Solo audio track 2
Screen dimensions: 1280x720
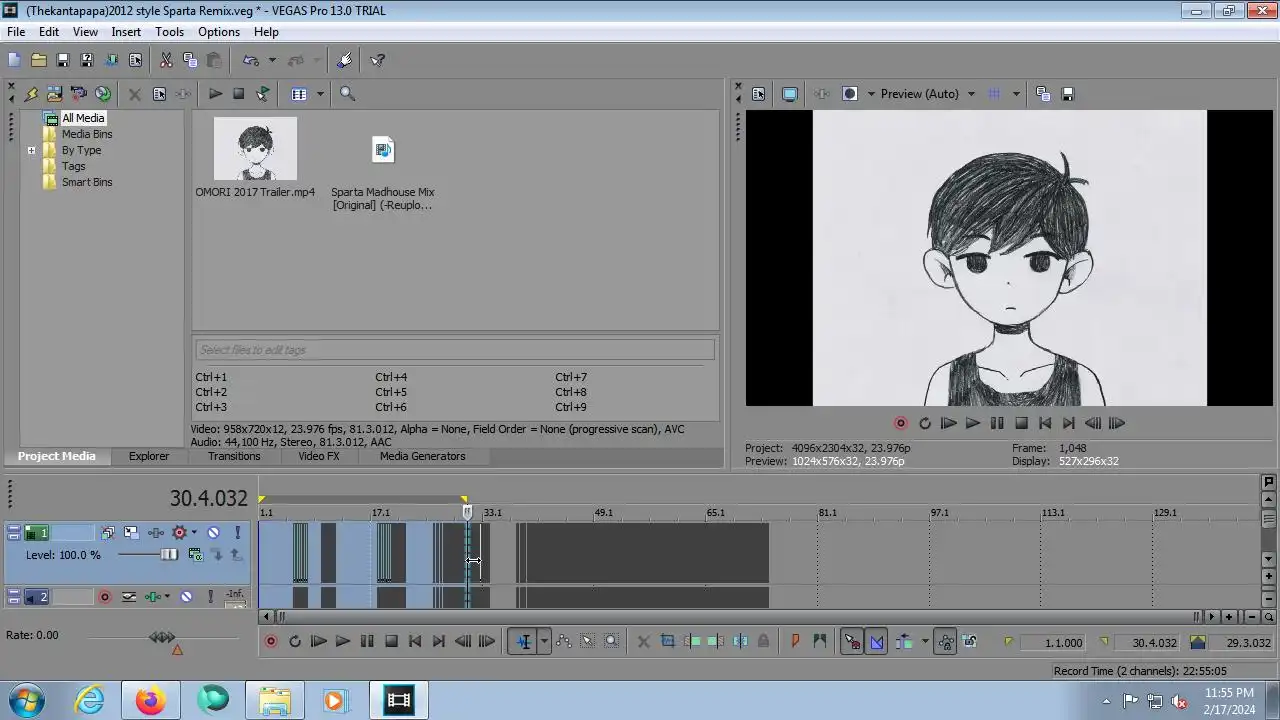click(210, 597)
